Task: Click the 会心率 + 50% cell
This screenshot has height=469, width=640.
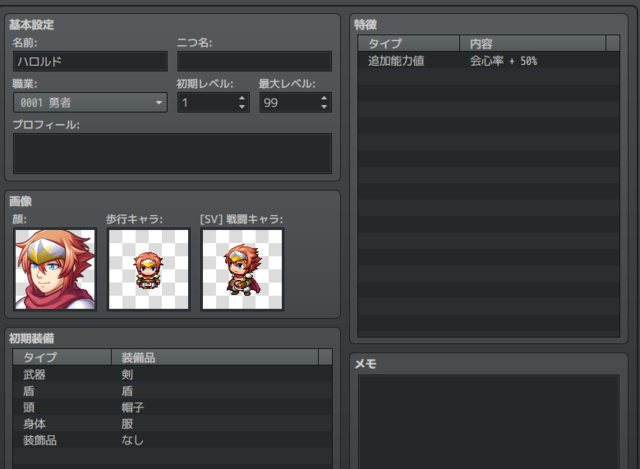Action: pyautogui.click(x=503, y=61)
